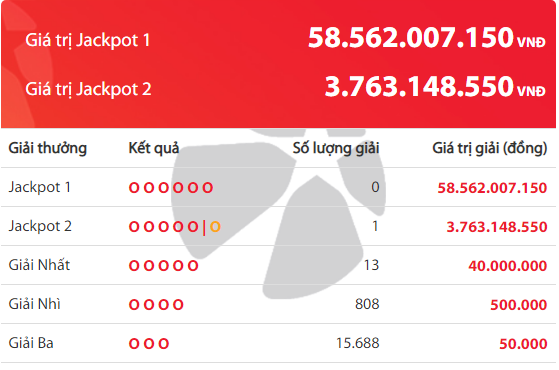Click the 'Giải thưởng' column header
559x370 pixels.
point(48,148)
